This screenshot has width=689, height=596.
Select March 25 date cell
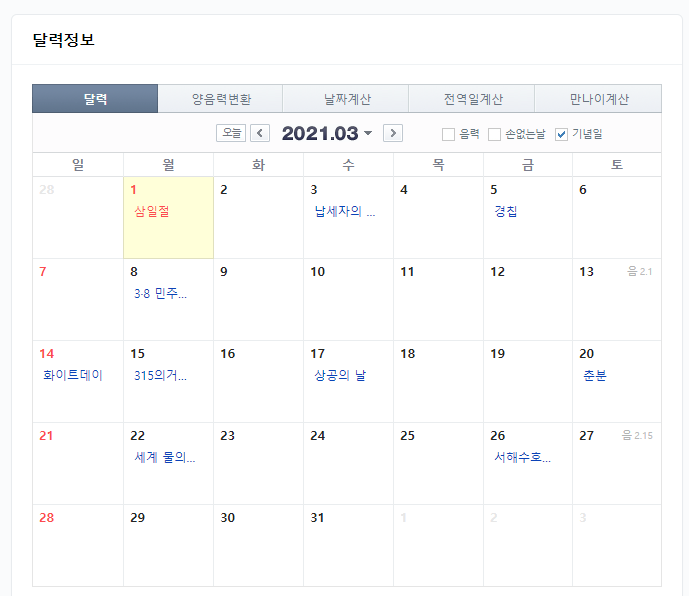click(x=439, y=463)
